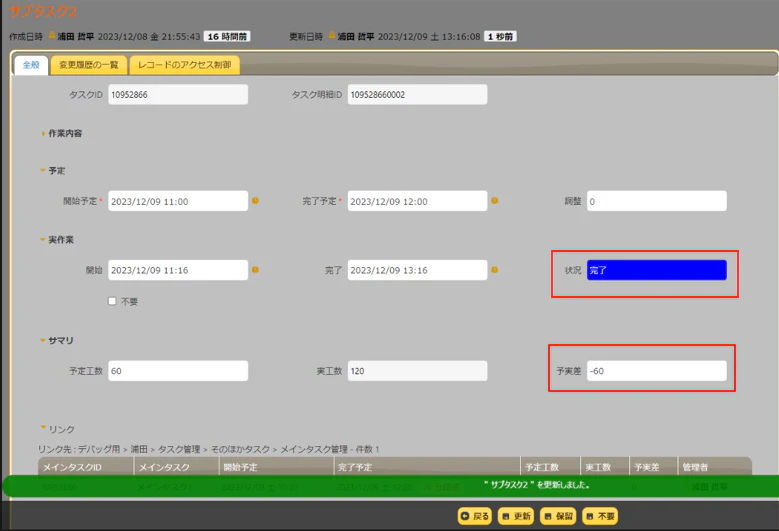Click the 更新 button
Viewport: 779px width, 531px height.
(x=516, y=516)
